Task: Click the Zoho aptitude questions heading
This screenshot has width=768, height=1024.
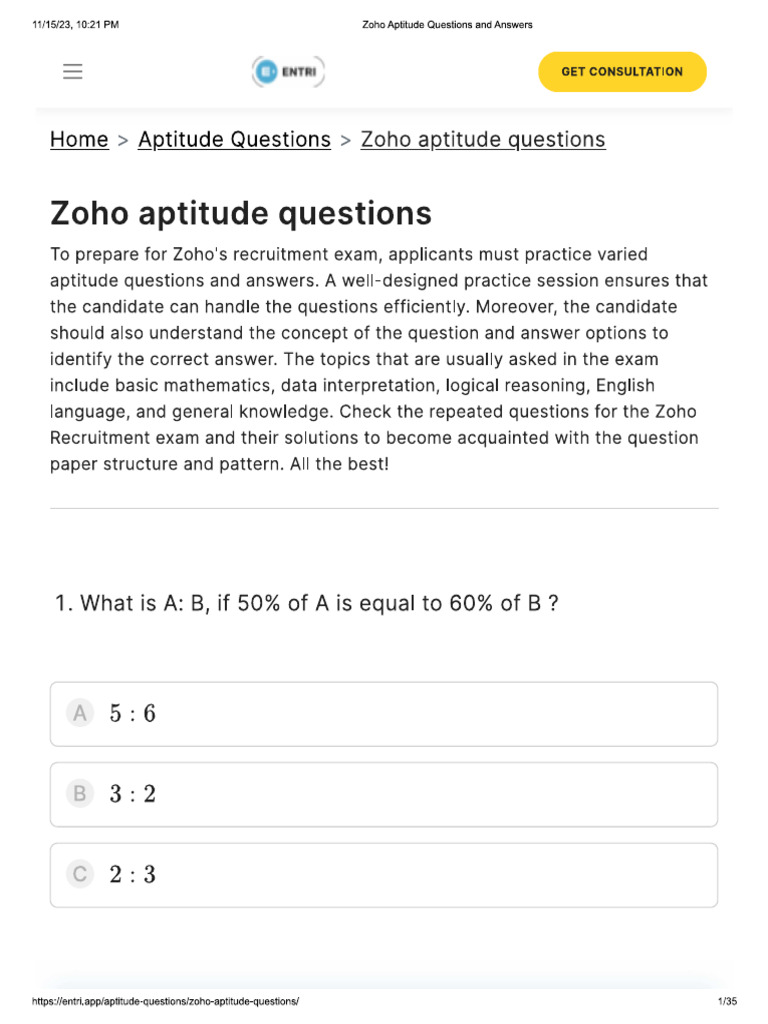Action: [x=241, y=213]
